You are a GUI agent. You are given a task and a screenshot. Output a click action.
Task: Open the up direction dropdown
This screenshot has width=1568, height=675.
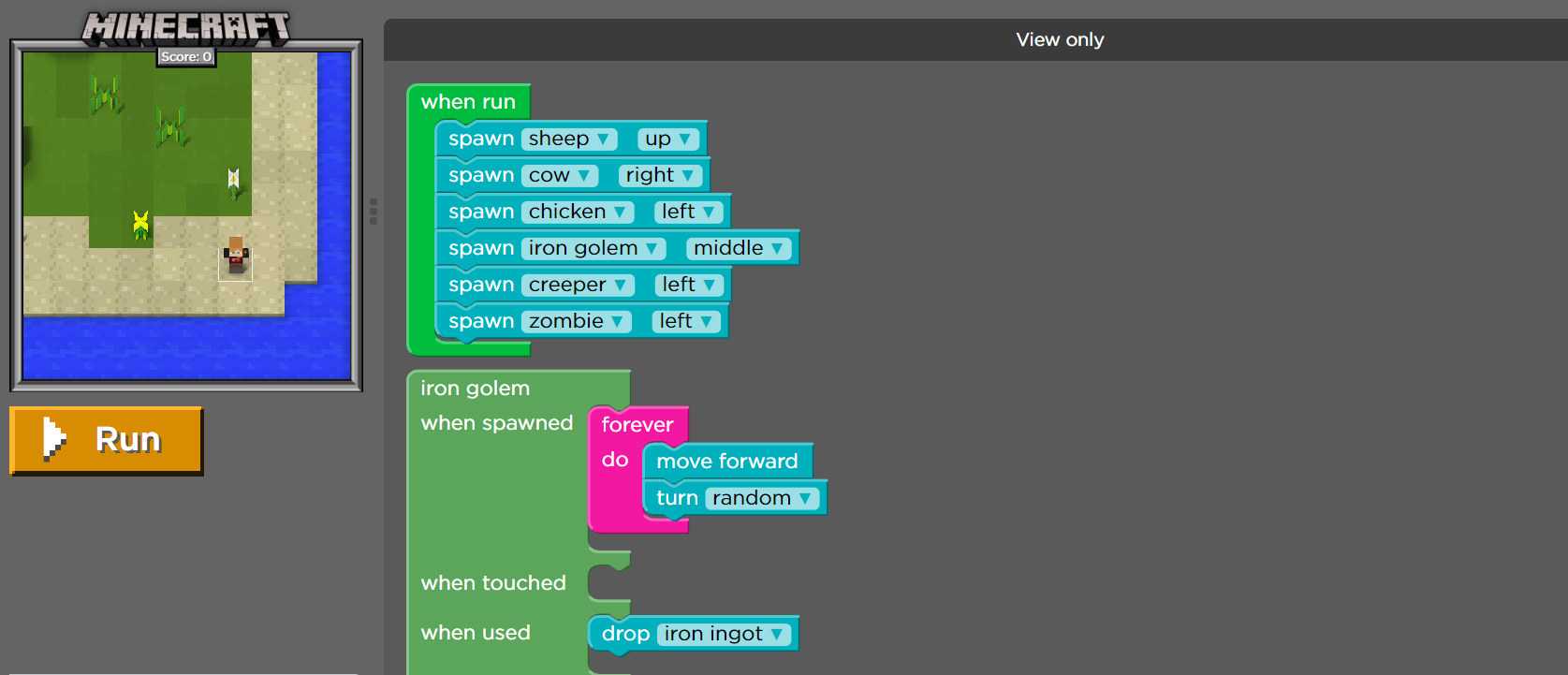[x=668, y=139]
